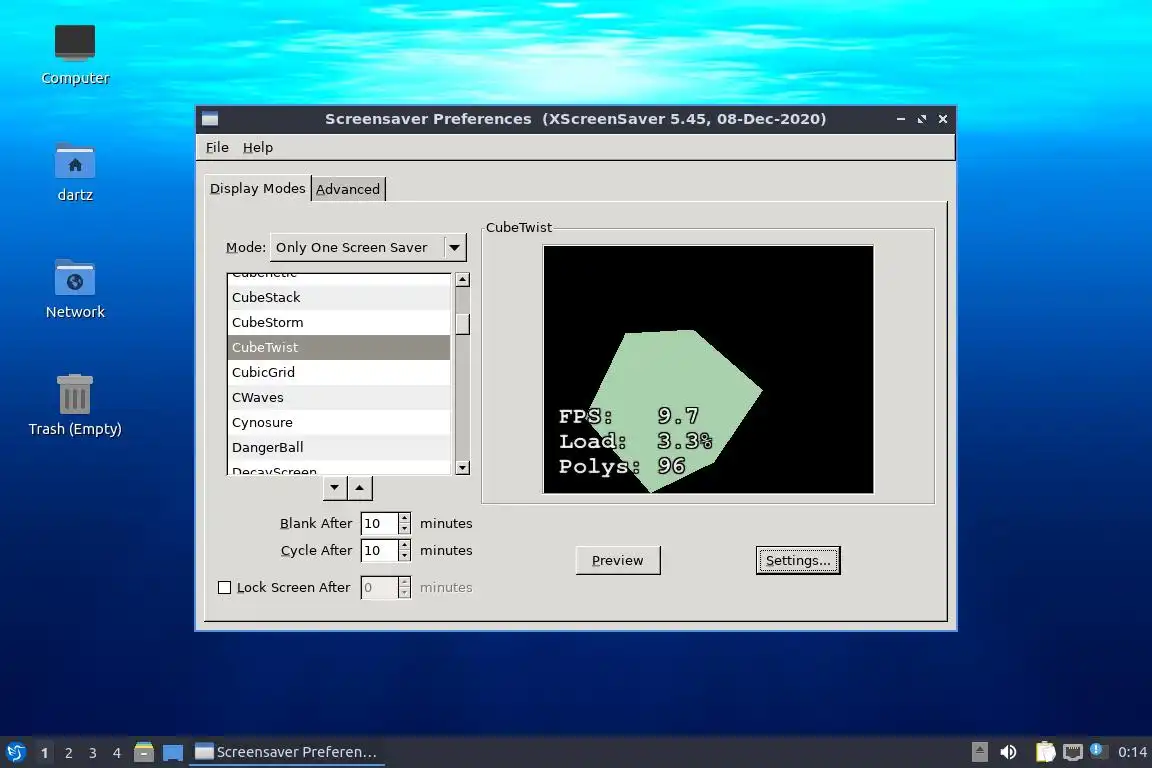Maximize the Screensaver Preferences window
This screenshot has width=1152, height=768.
click(x=922, y=119)
